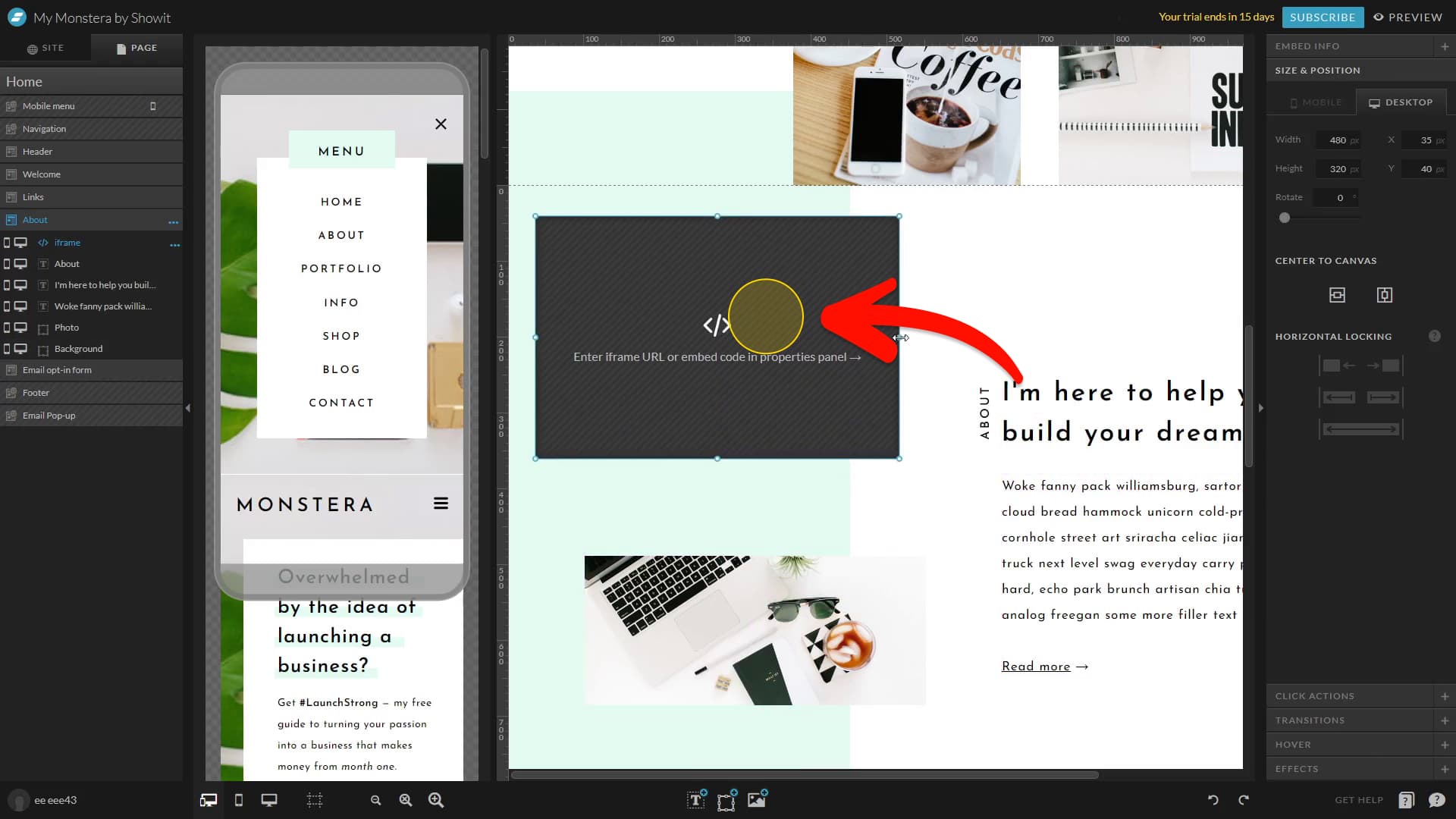Click Get Help text link
The width and height of the screenshot is (1456, 819).
point(1359,800)
